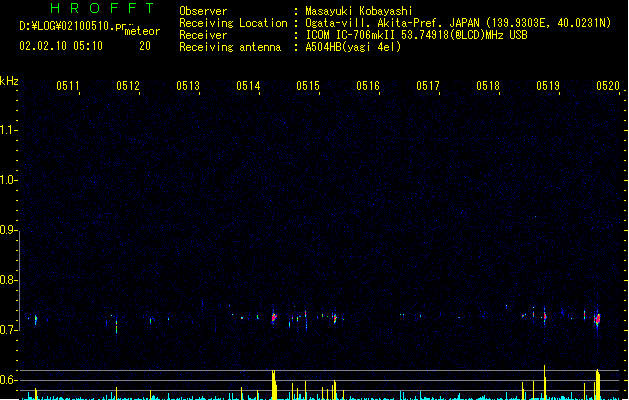
Task: Click the strong meteor echo after 0514
Action: pyautogui.click(x=274, y=317)
